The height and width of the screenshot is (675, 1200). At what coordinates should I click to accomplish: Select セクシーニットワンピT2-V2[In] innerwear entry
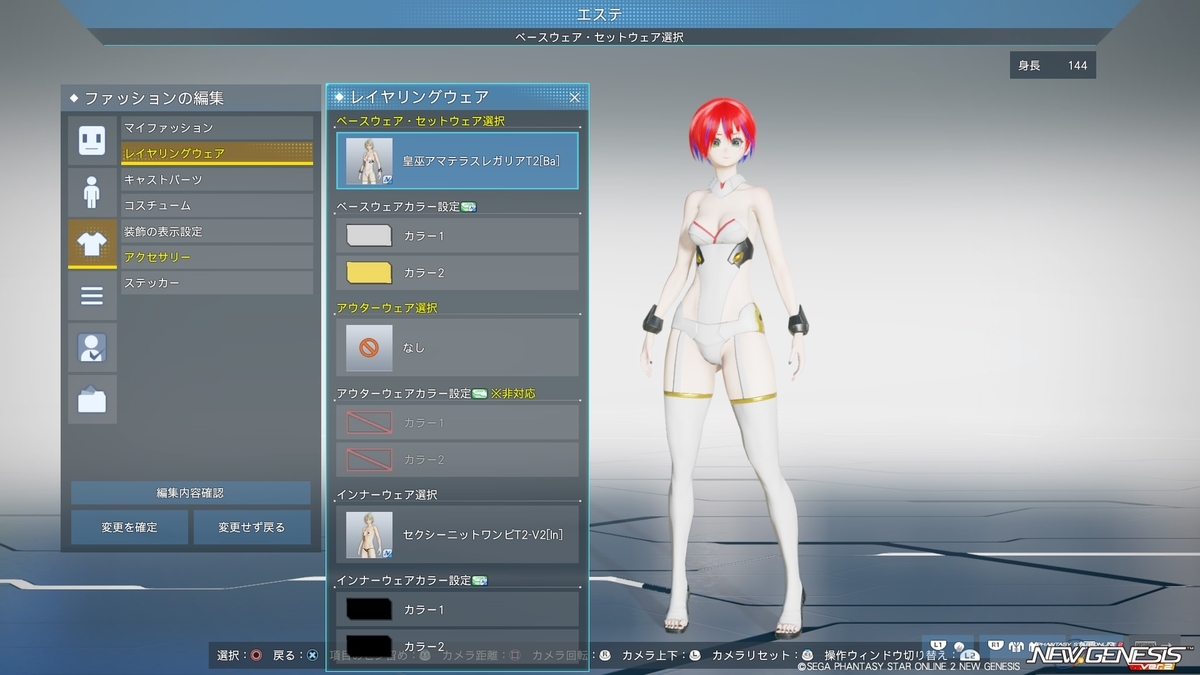(458, 534)
